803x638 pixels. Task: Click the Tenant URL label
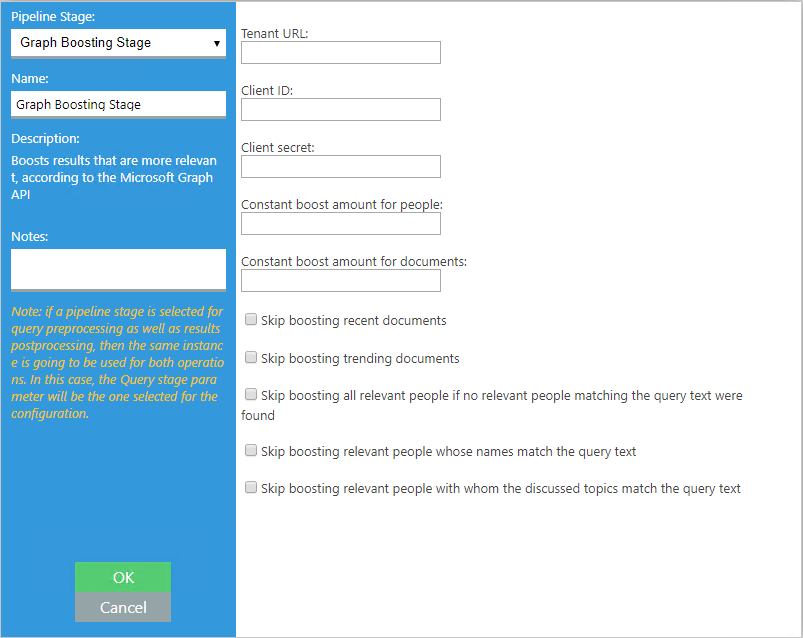pos(275,33)
